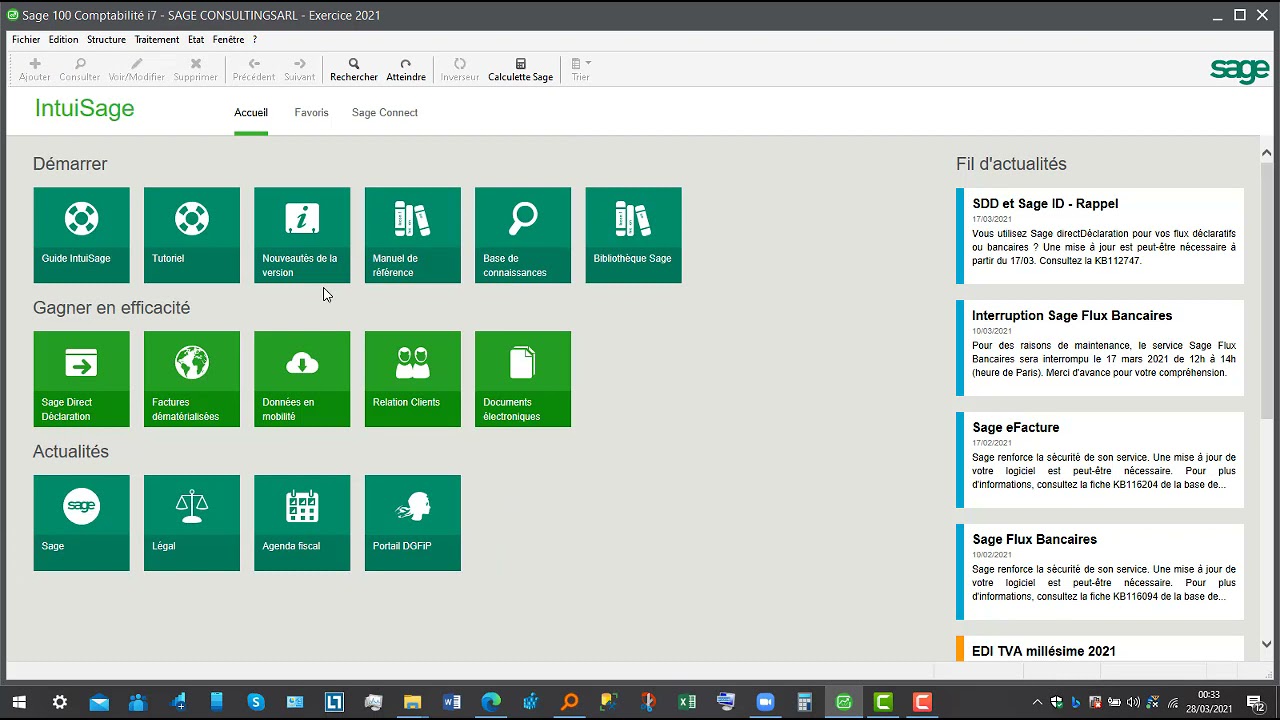This screenshot has height=720, width=1280.
Task: Click the news feed scrollbar thumb
Action: click(1266, 290)
